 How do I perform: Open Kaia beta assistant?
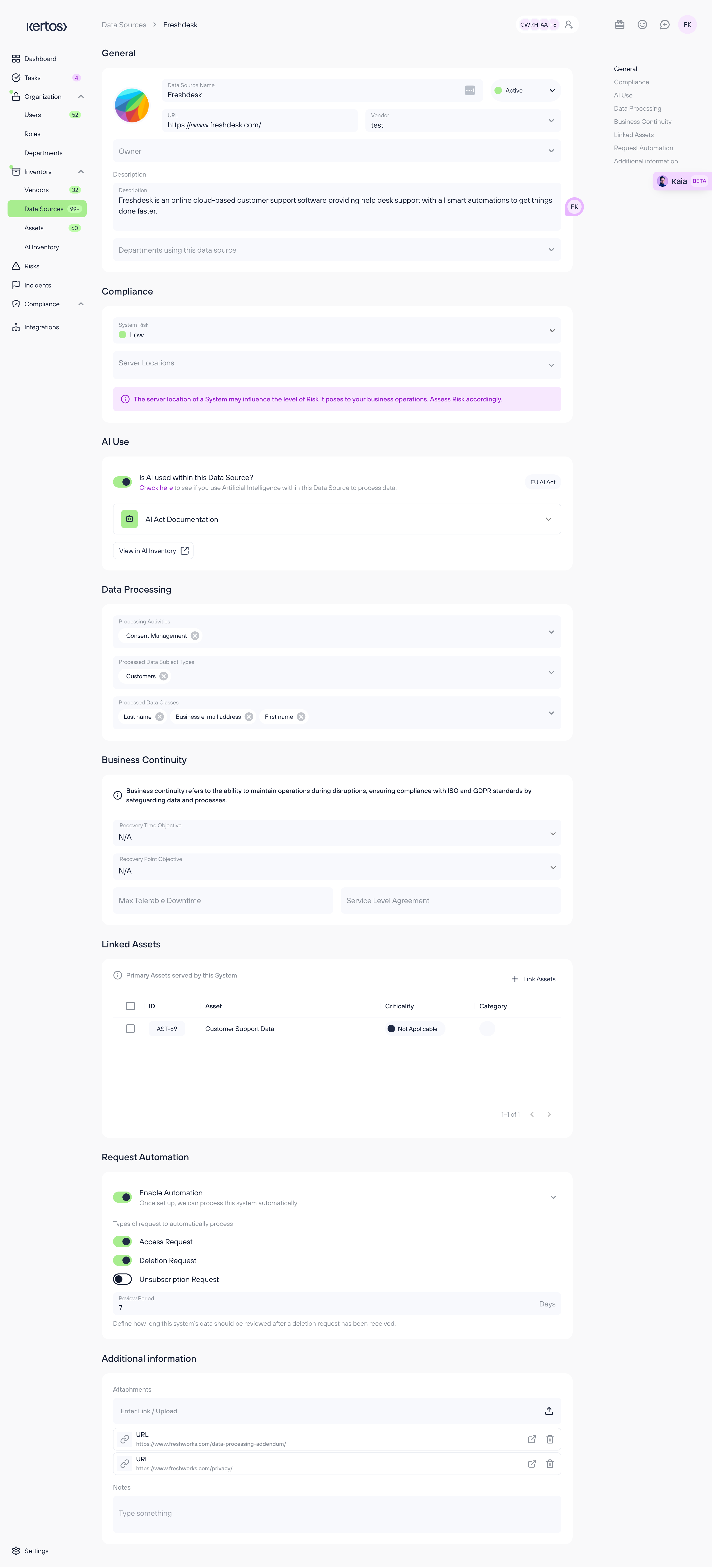[682, 181]
